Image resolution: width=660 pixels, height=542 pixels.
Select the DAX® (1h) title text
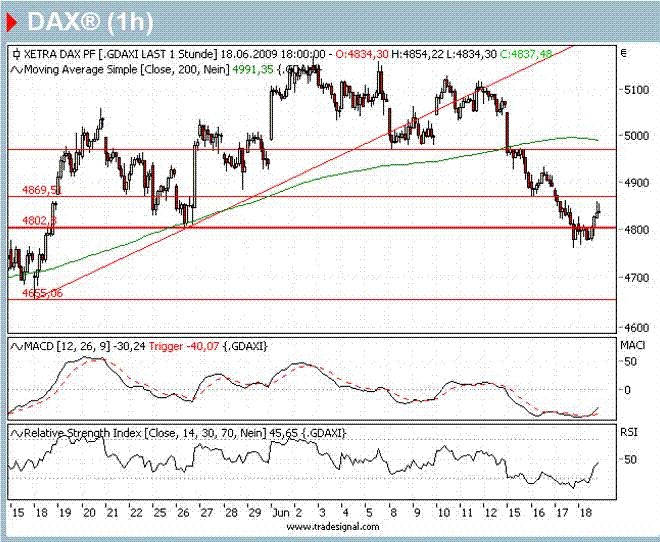point(90,22)
